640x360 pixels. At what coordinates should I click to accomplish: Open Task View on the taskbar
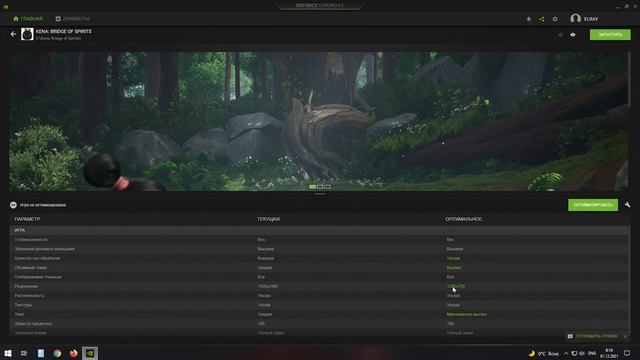[x=24, y=353]
